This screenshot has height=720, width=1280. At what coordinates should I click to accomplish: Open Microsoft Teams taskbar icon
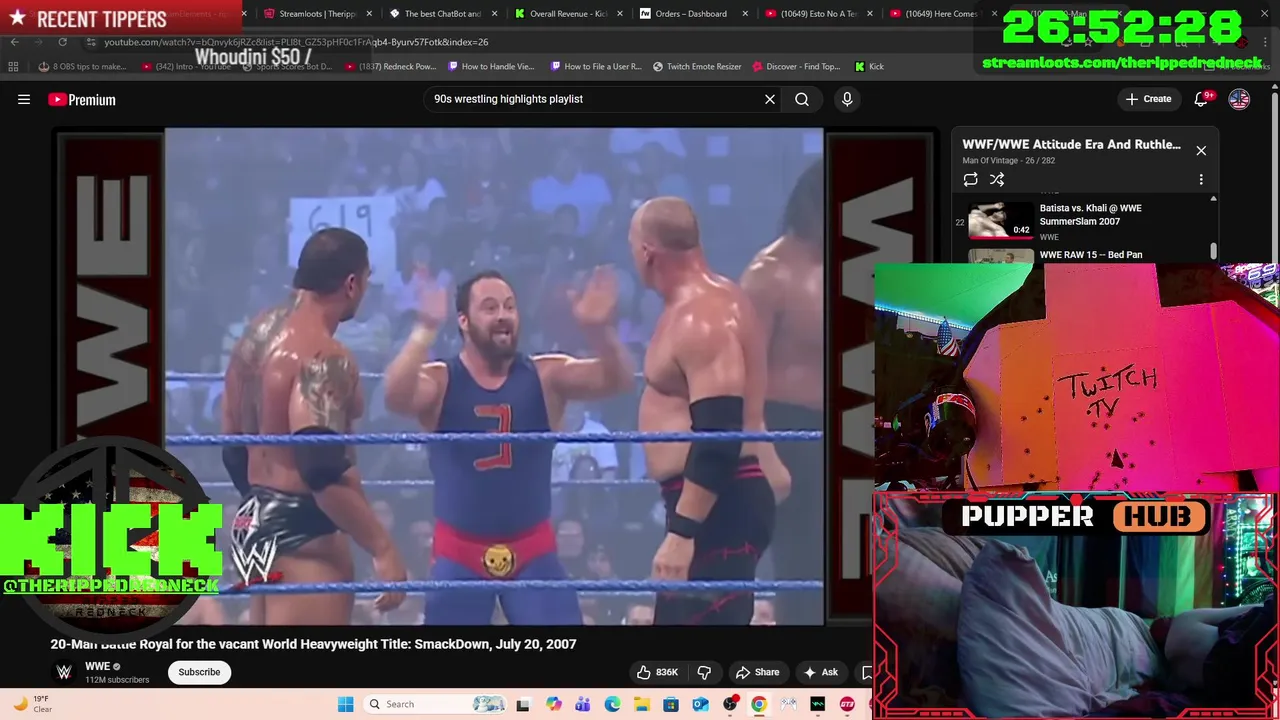(582, 704)
